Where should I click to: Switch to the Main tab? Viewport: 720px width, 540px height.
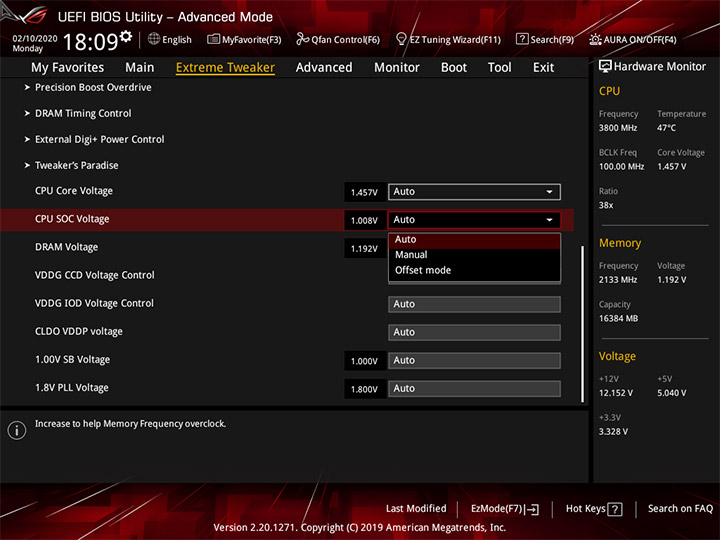[x=140, y=68]
